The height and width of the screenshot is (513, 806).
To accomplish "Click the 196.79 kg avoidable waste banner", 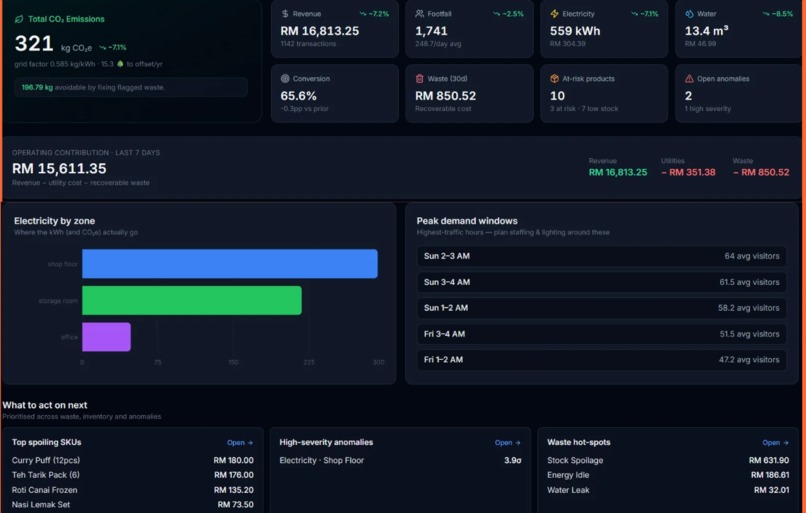I will (131, 87).
